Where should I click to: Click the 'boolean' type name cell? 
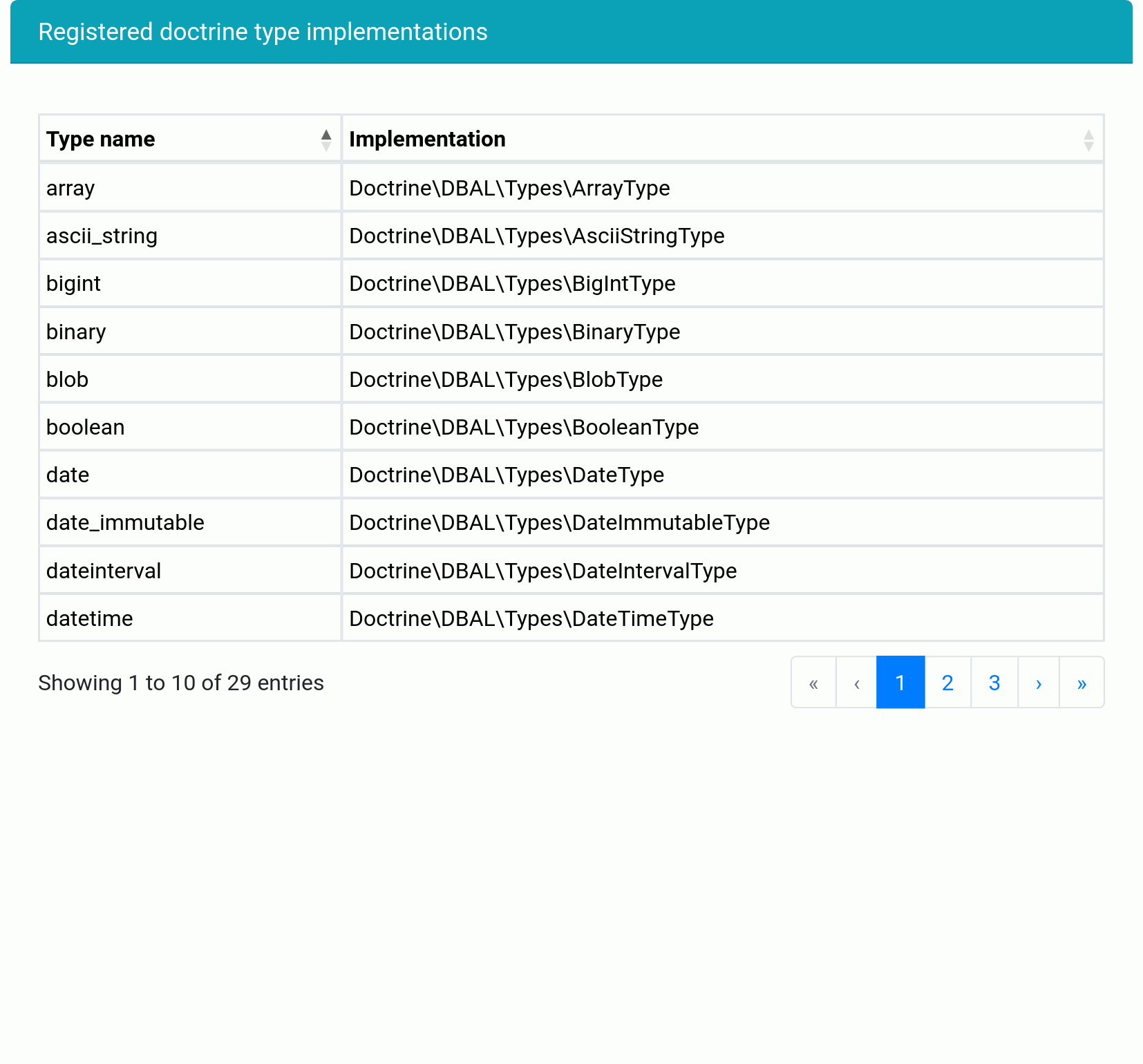[x=190, y=427]
